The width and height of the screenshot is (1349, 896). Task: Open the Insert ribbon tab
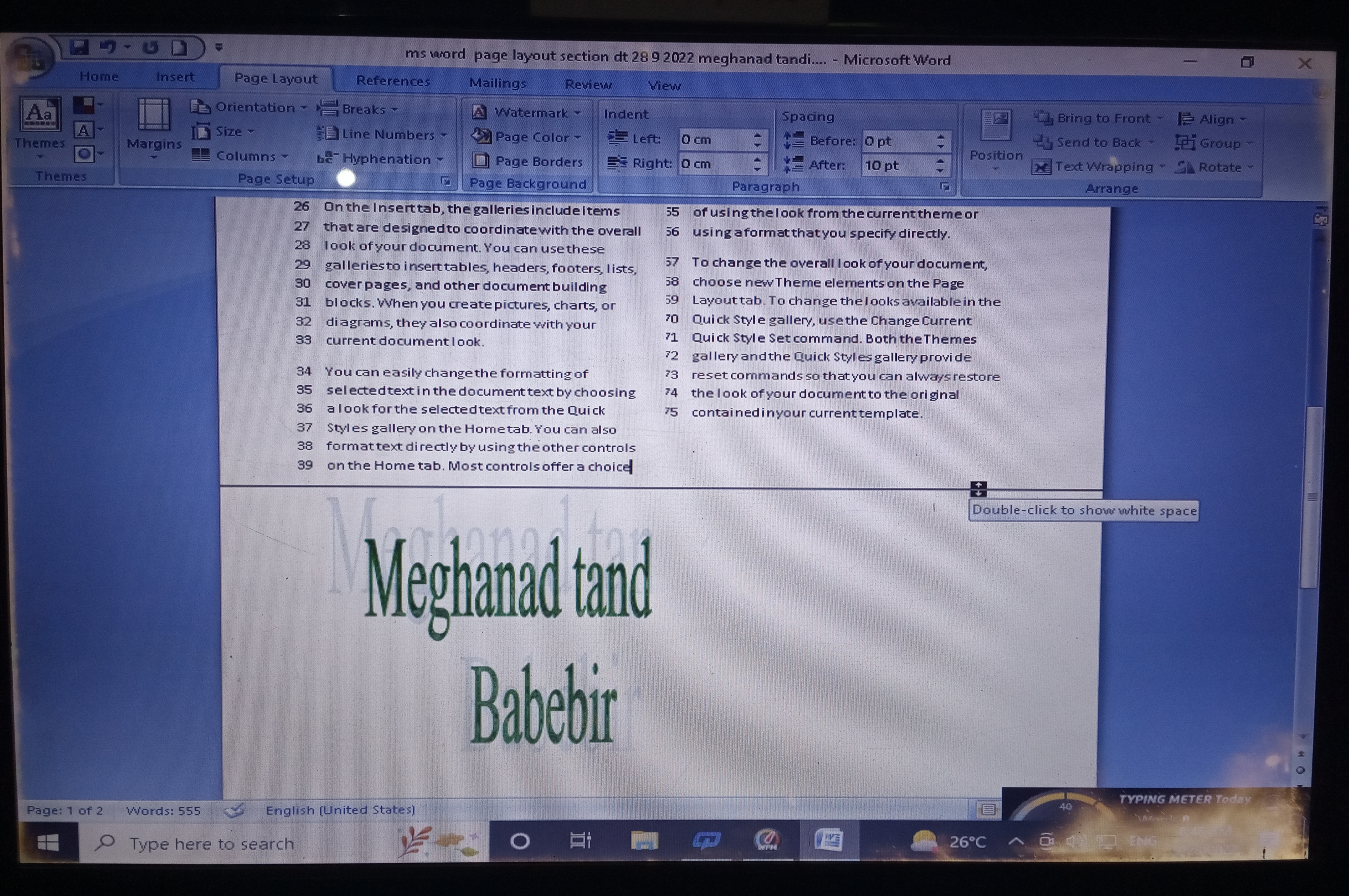coord(175,77)
